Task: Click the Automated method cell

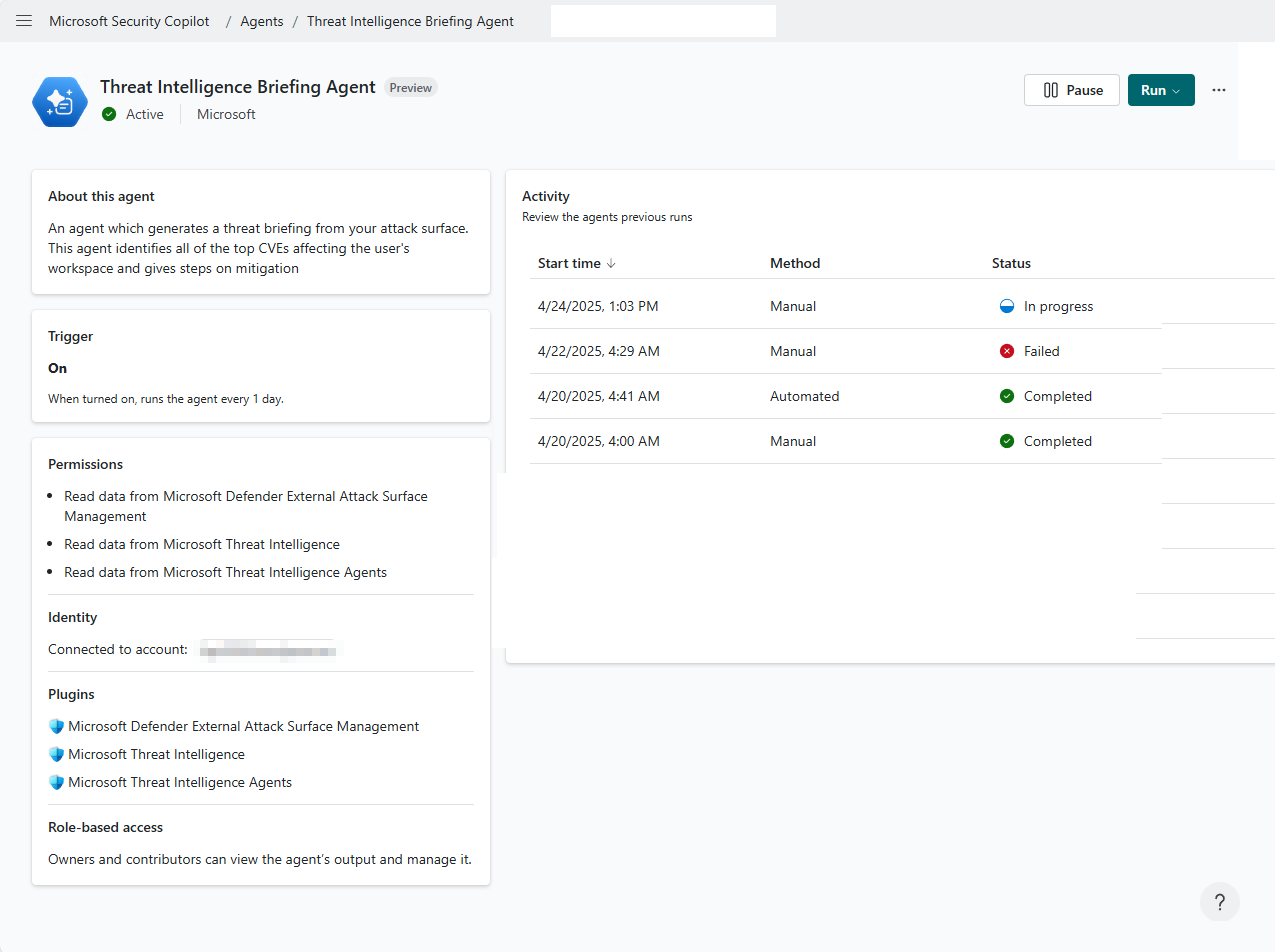Action: click(805, 397)
